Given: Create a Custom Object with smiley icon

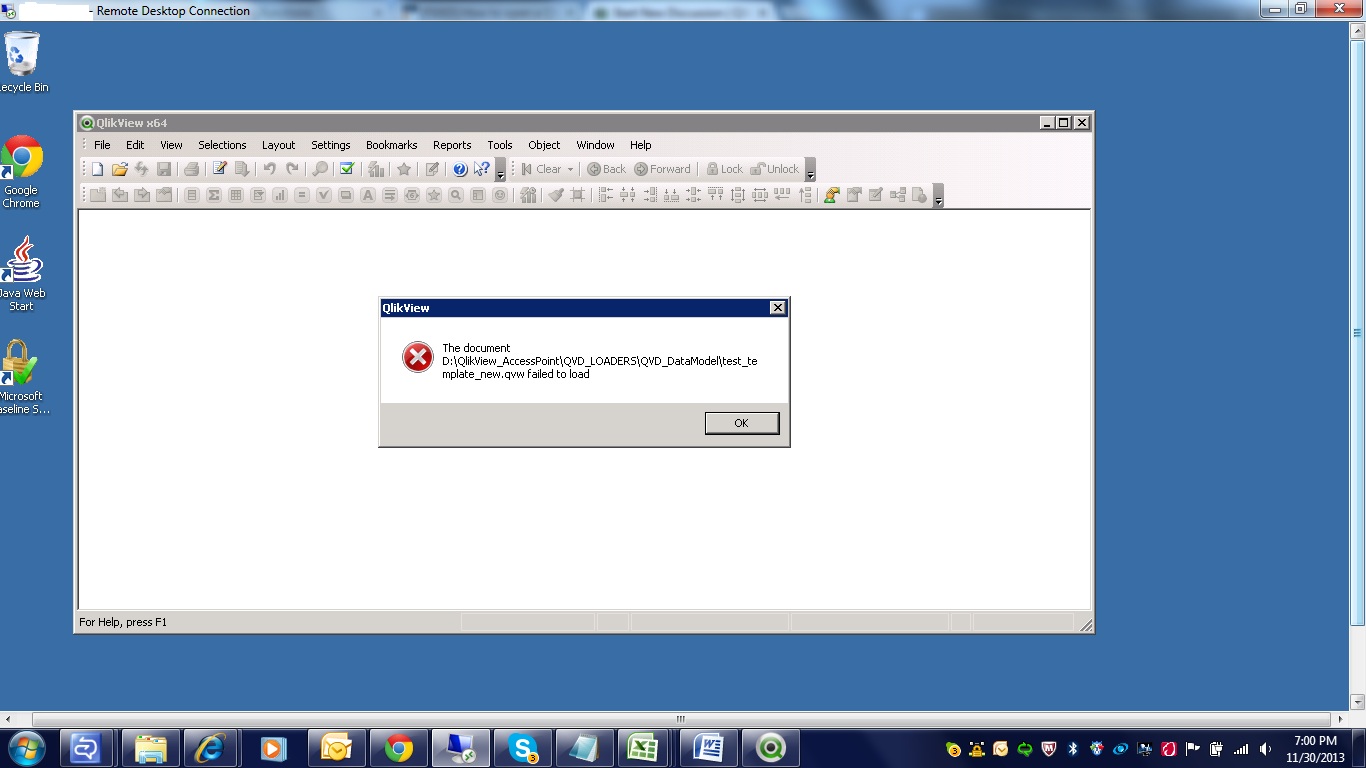Looking at the screenshot, I should click(x=500, y=195).
